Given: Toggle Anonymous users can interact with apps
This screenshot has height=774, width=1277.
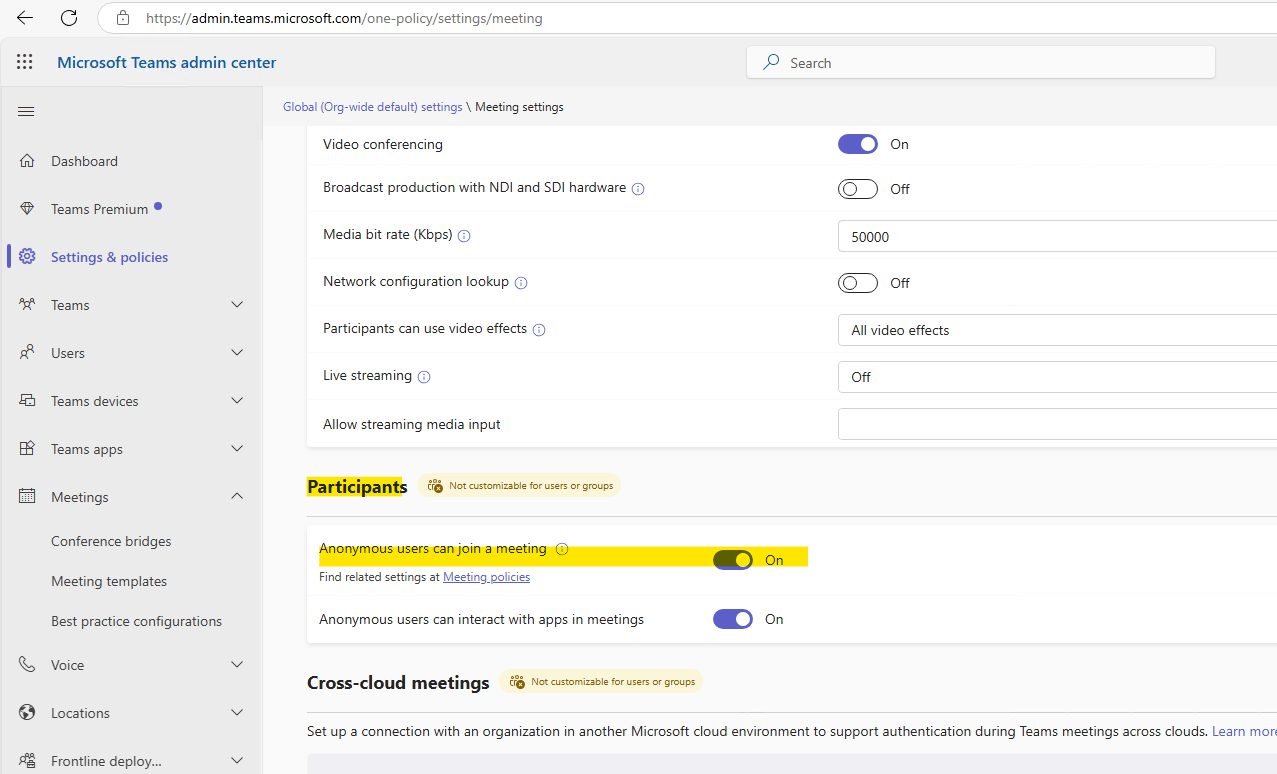Looking at the screenshot, I should [733, 619].
